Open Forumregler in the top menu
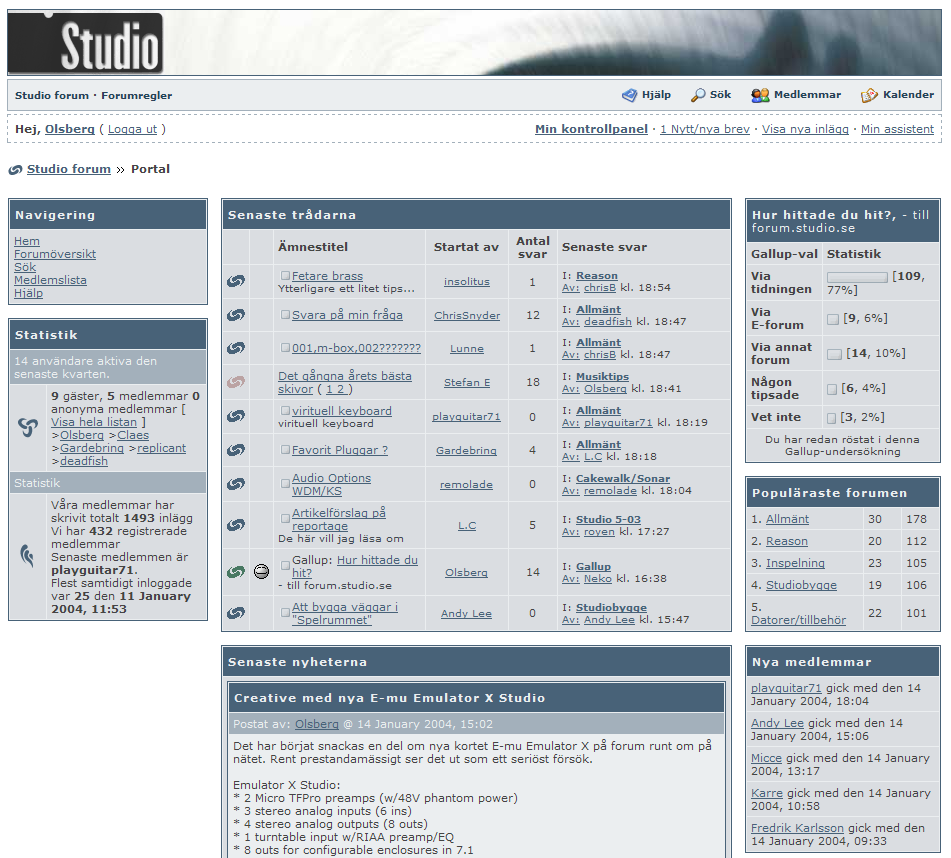 [136, 96]
